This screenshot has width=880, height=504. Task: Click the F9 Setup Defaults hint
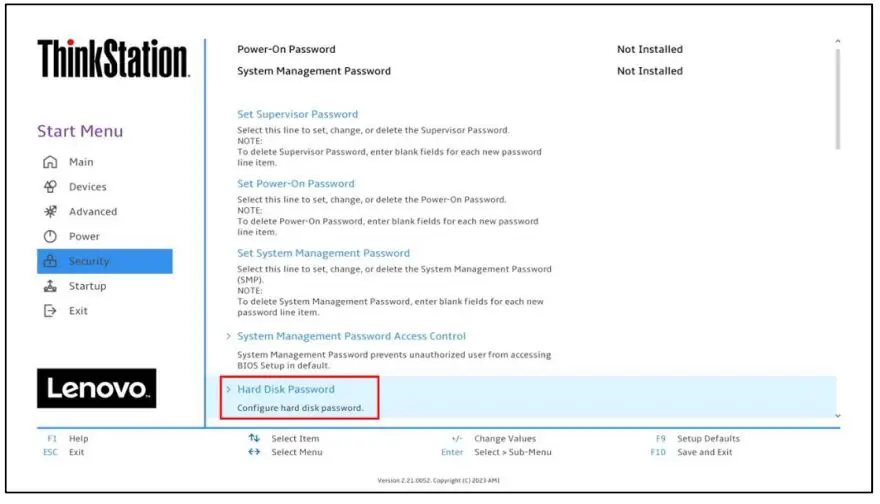click(x=698, y=438)
